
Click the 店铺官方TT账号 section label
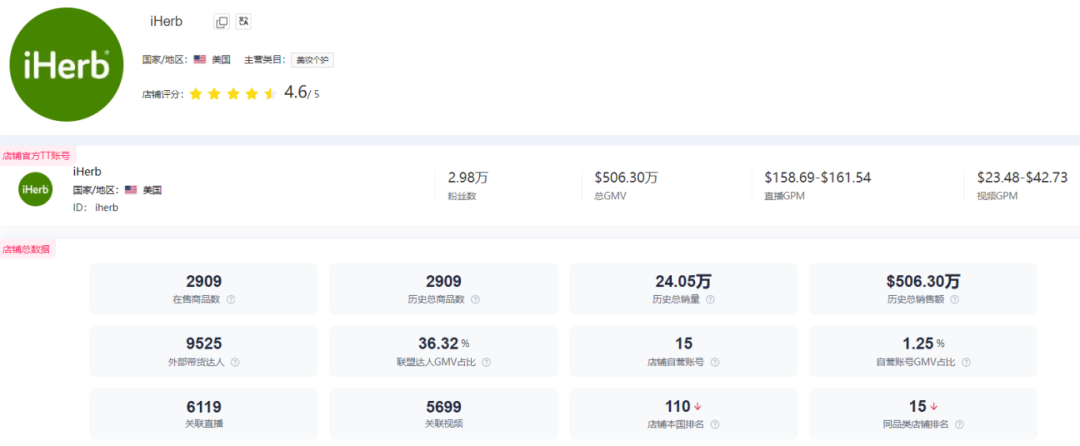point(37,156)
